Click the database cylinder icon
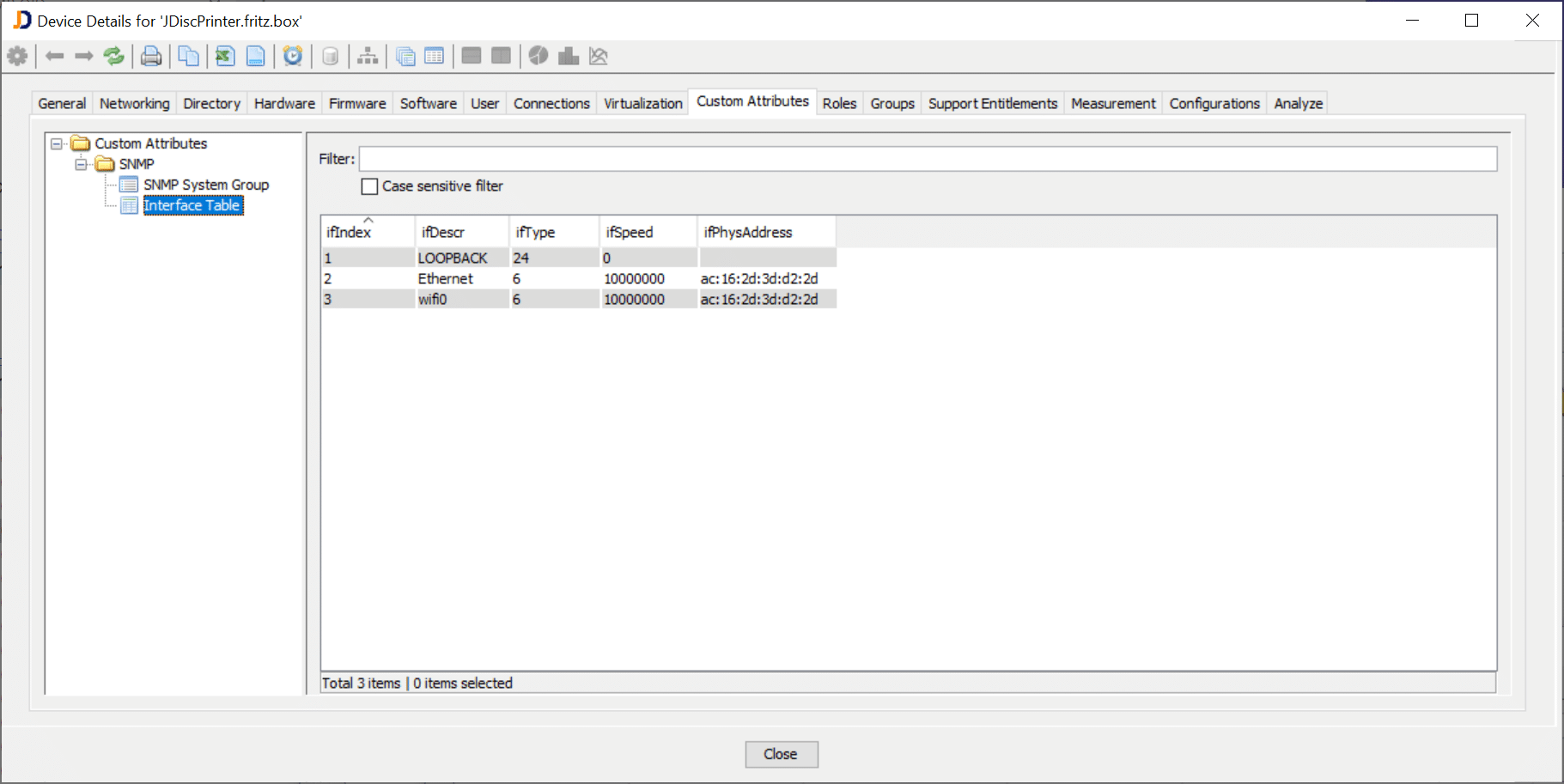1564x784 pixels. coord(330,56)
